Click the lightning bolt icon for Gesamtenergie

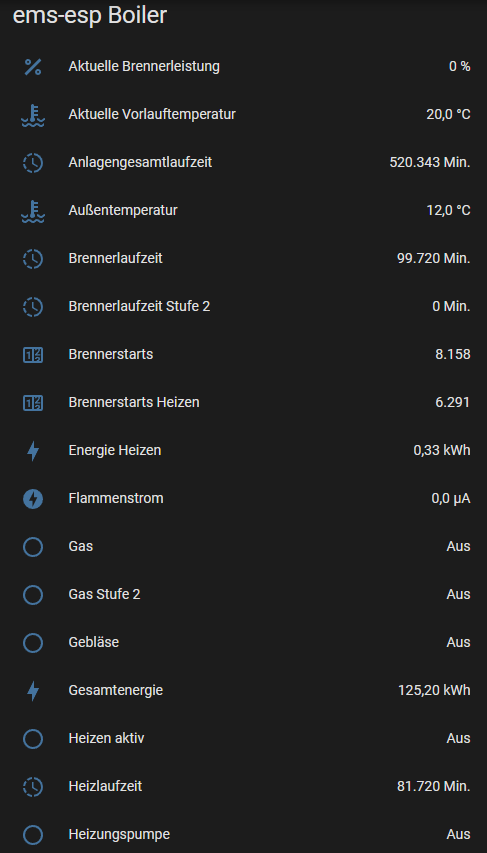point(33,690)
